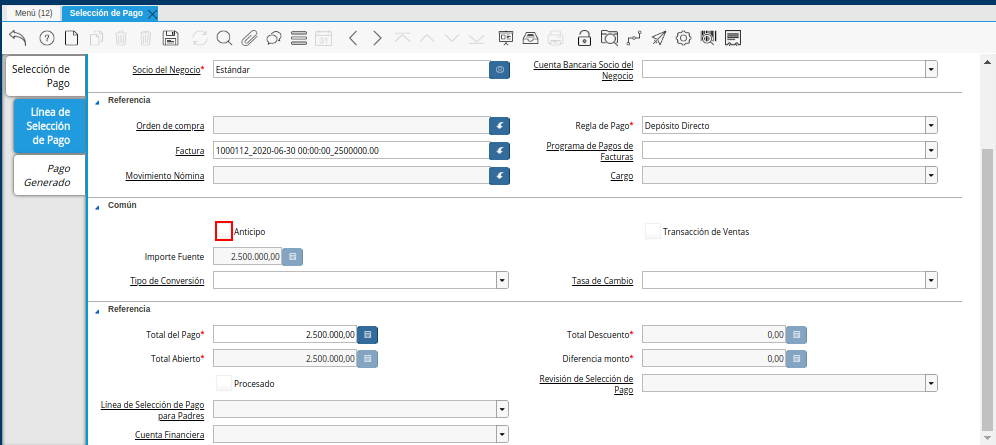Screen dimensions: 996x445
Task: Click the Socio del Negocio label link
Action: click(x=166, y=70)
